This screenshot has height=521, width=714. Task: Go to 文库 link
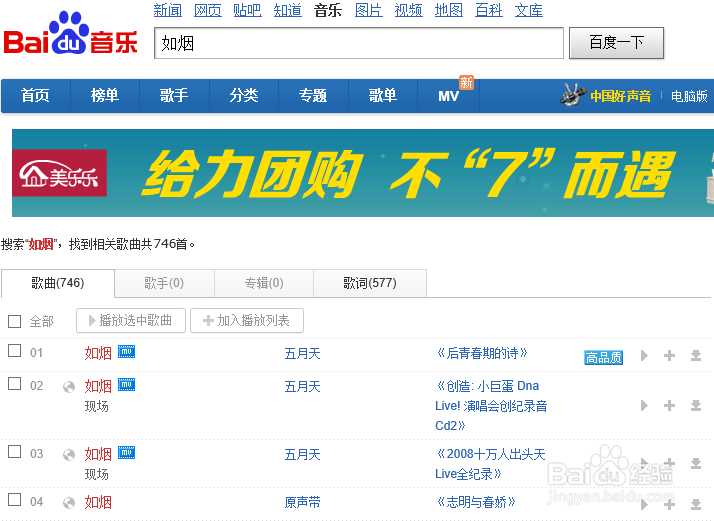(529, 10)
